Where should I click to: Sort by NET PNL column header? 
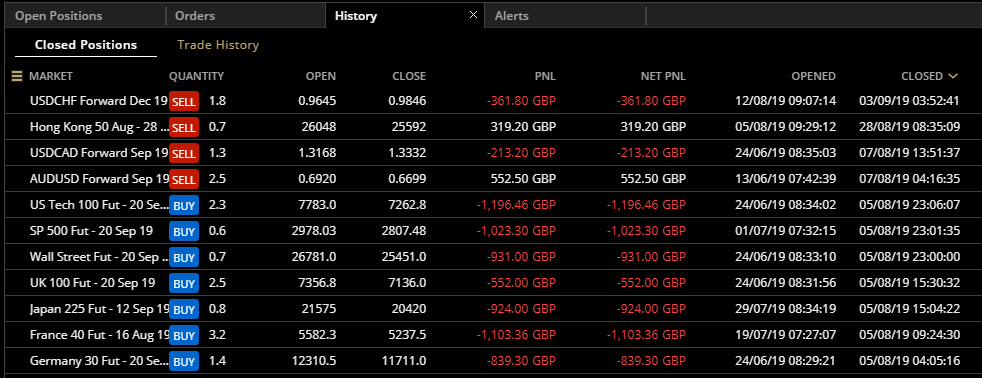(x=663, y=76)
